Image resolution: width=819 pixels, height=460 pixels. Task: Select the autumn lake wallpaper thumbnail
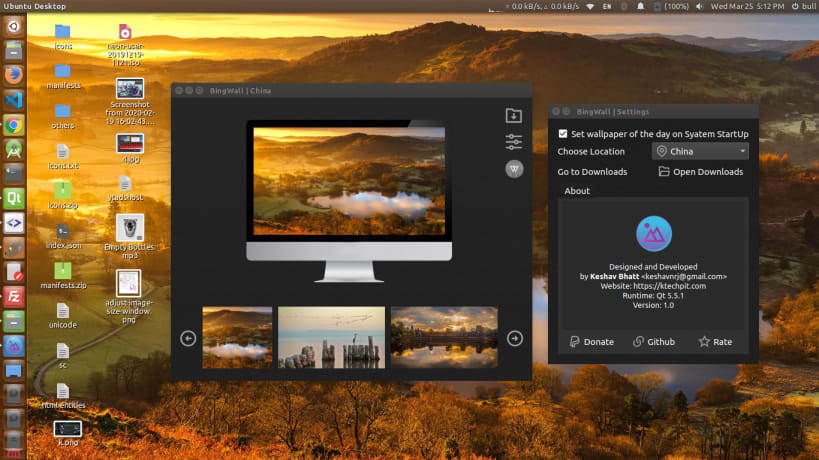point(237,337)
